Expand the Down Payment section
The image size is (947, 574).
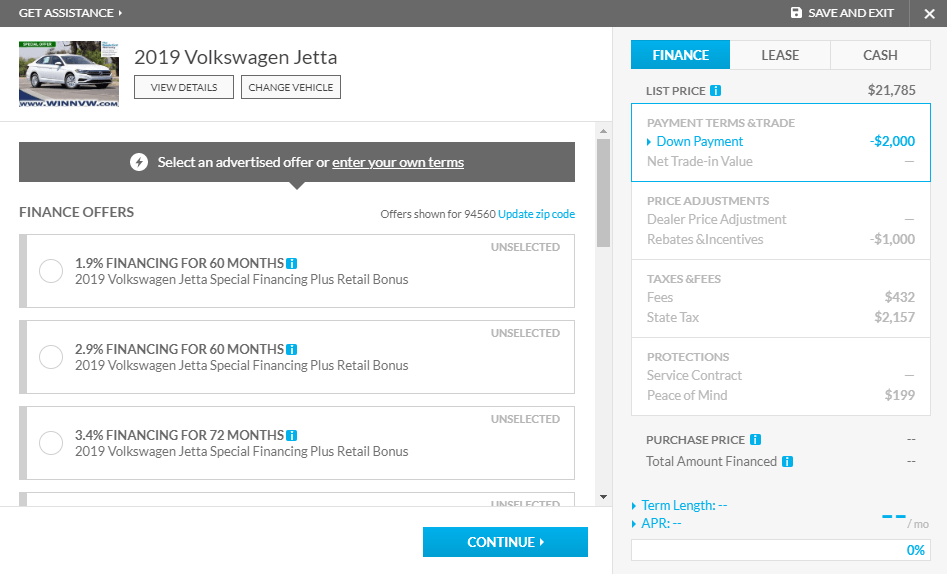[695, 141]
